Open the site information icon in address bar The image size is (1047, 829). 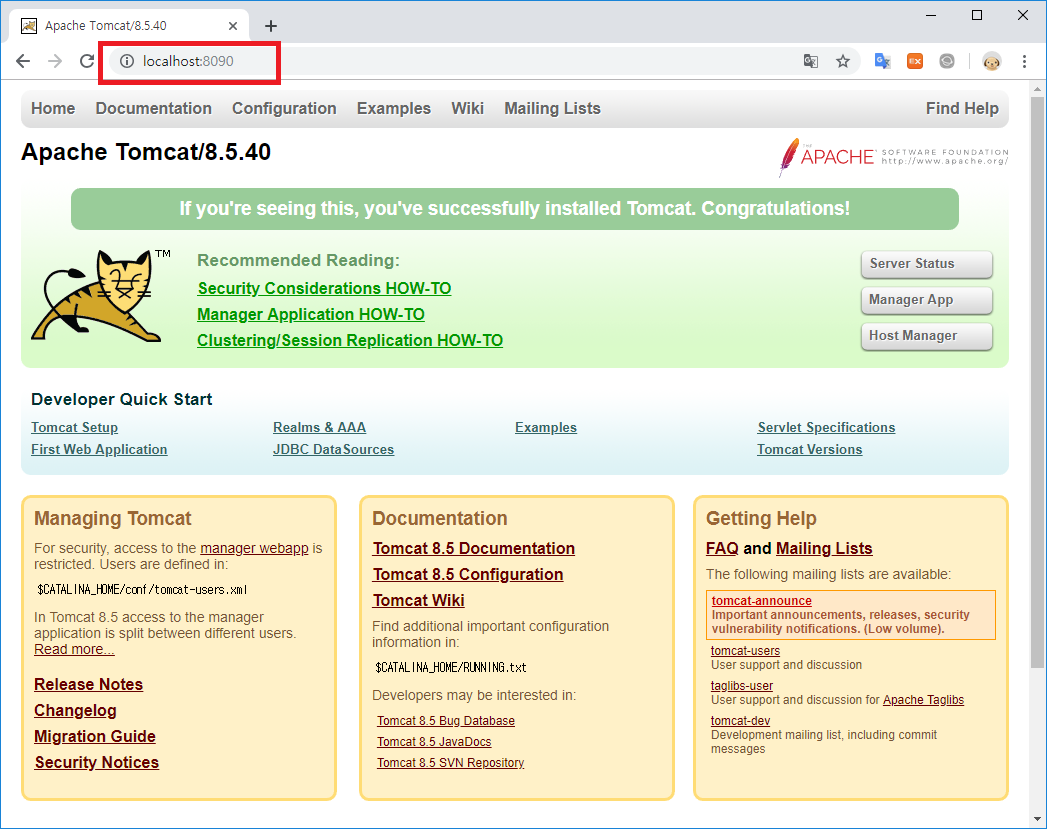pos(127,61)
